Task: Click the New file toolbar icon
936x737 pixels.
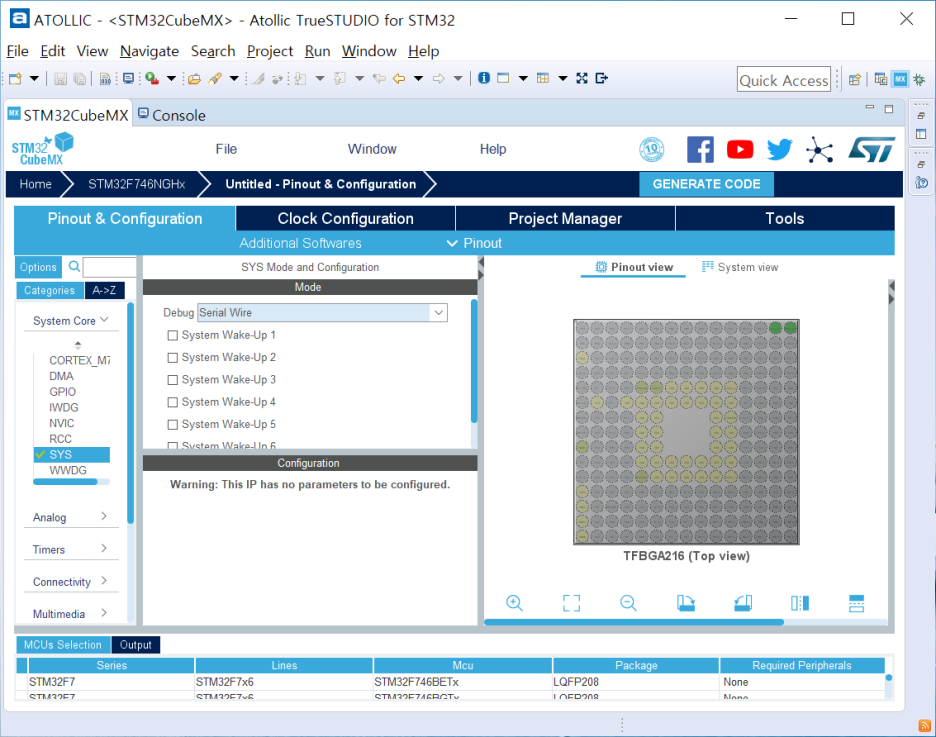Action: click(x=16, y=78)
